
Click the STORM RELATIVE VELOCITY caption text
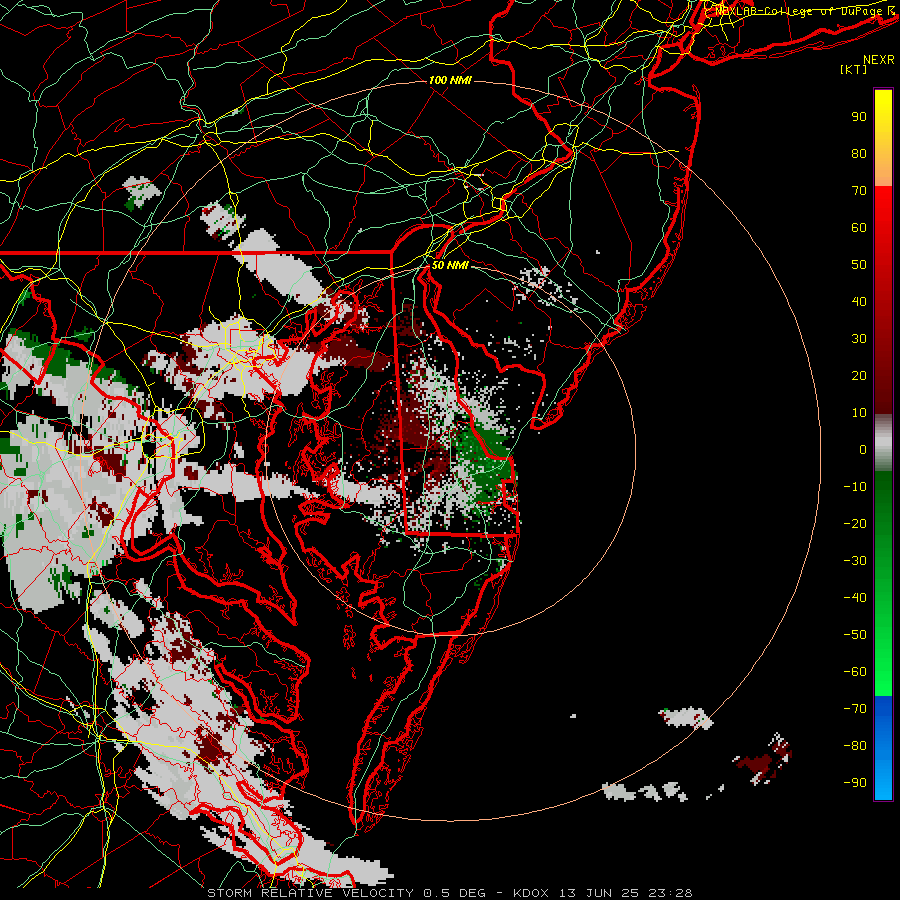[310, 893]
